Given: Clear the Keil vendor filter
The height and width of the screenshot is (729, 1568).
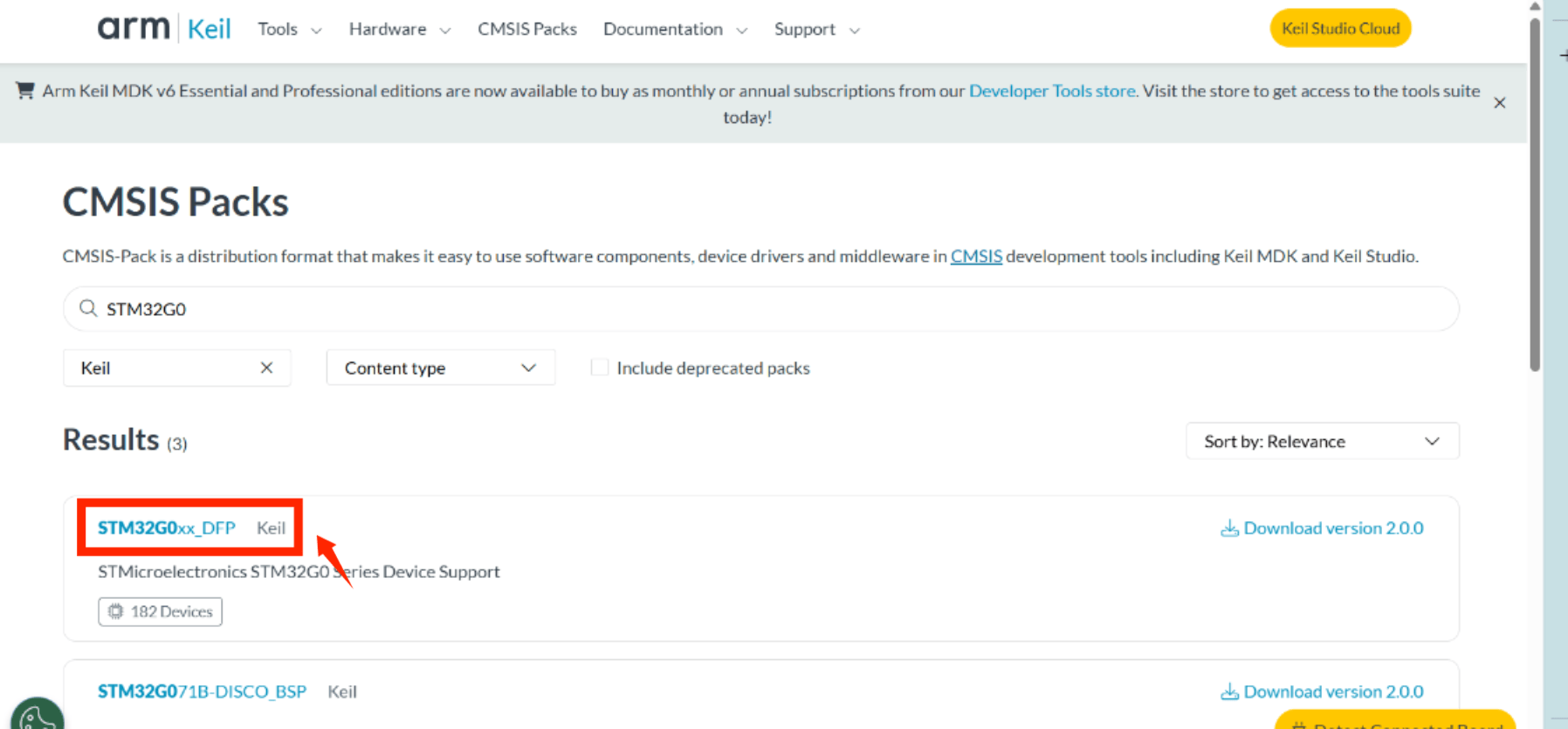Looking at the screenshot, I should (266, 368).
